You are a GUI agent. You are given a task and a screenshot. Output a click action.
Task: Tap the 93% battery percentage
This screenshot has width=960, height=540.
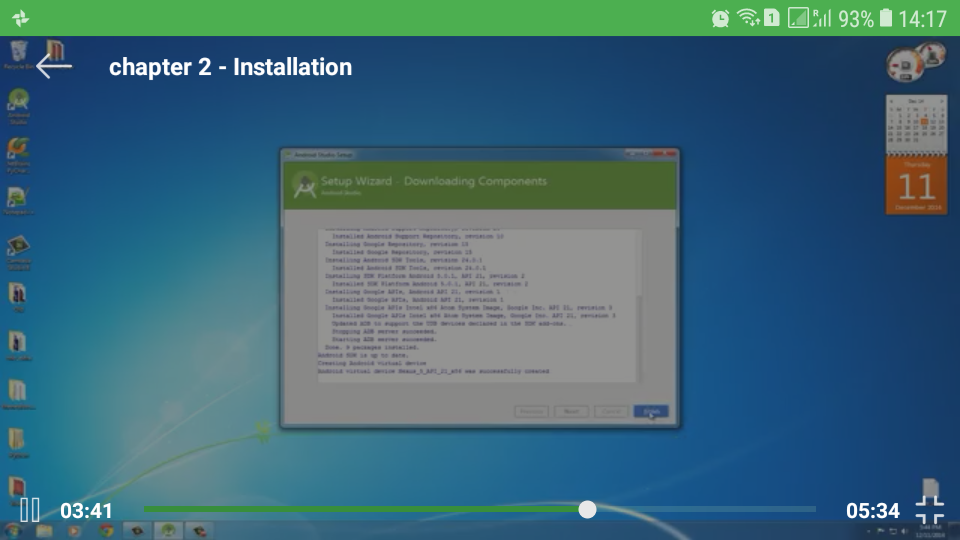856,19
